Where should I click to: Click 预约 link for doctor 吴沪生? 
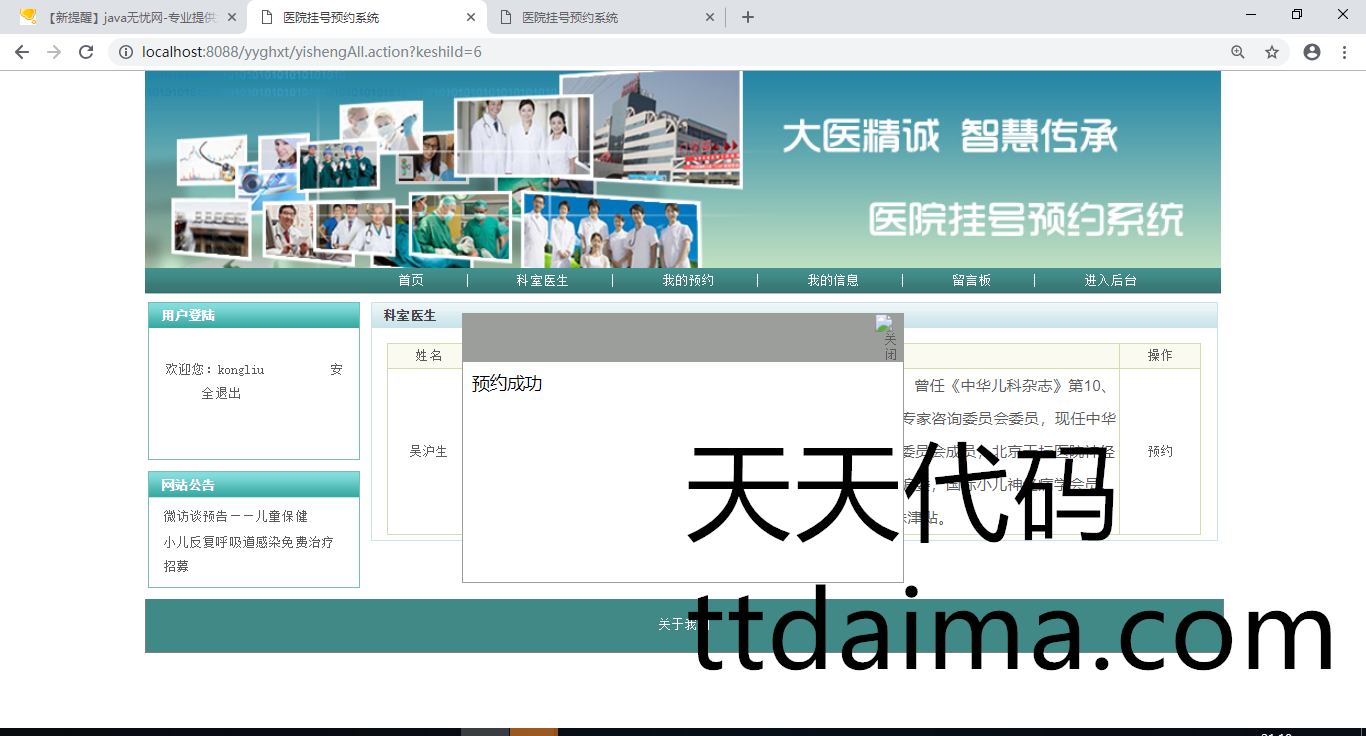tap(1160, 452)
